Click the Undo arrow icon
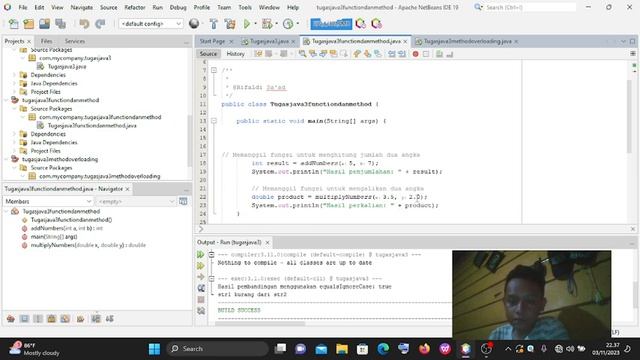The height and width of the screenshot is (360, 640). [84, 24]
